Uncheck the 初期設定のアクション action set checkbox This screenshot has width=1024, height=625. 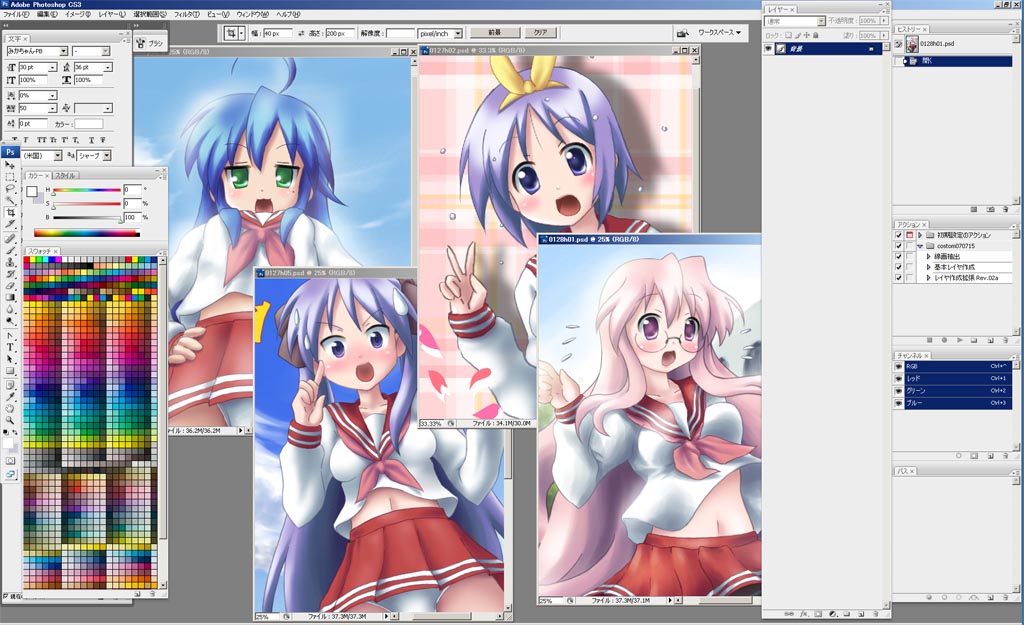tap(899, 235)
